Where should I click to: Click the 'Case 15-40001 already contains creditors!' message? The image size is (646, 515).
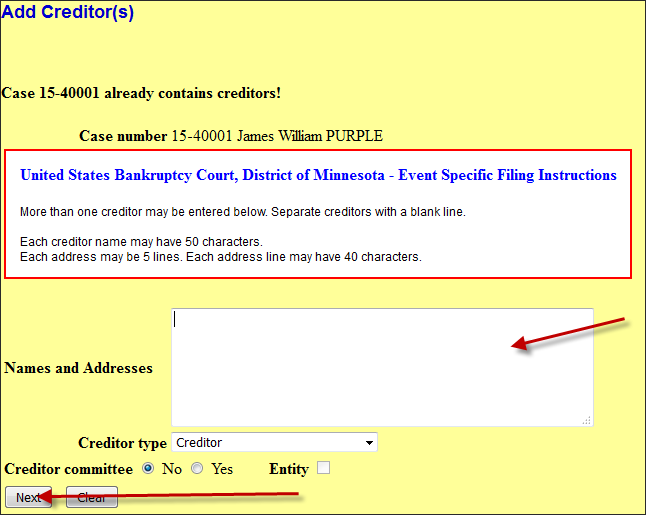[x=141, y=93]
